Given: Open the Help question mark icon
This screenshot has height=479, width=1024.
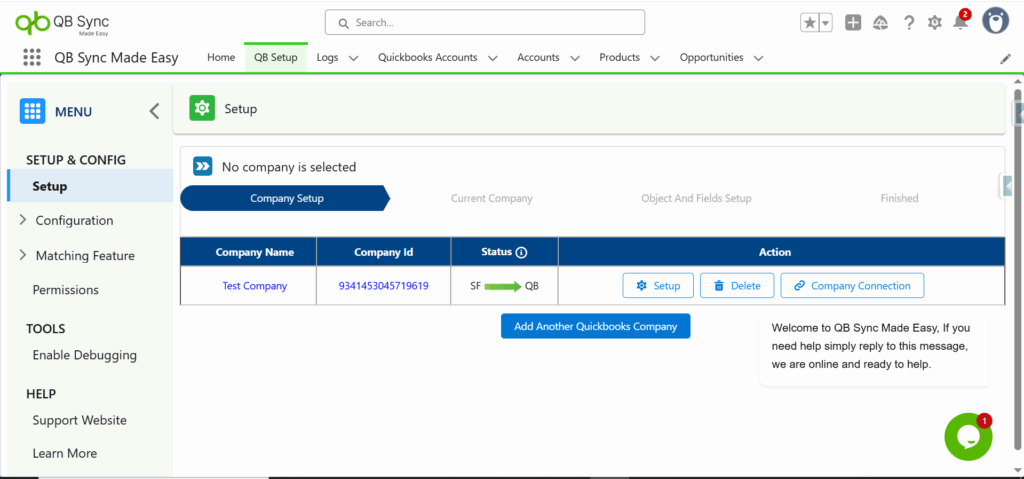Looking at the screenshot, I should 909,23.
